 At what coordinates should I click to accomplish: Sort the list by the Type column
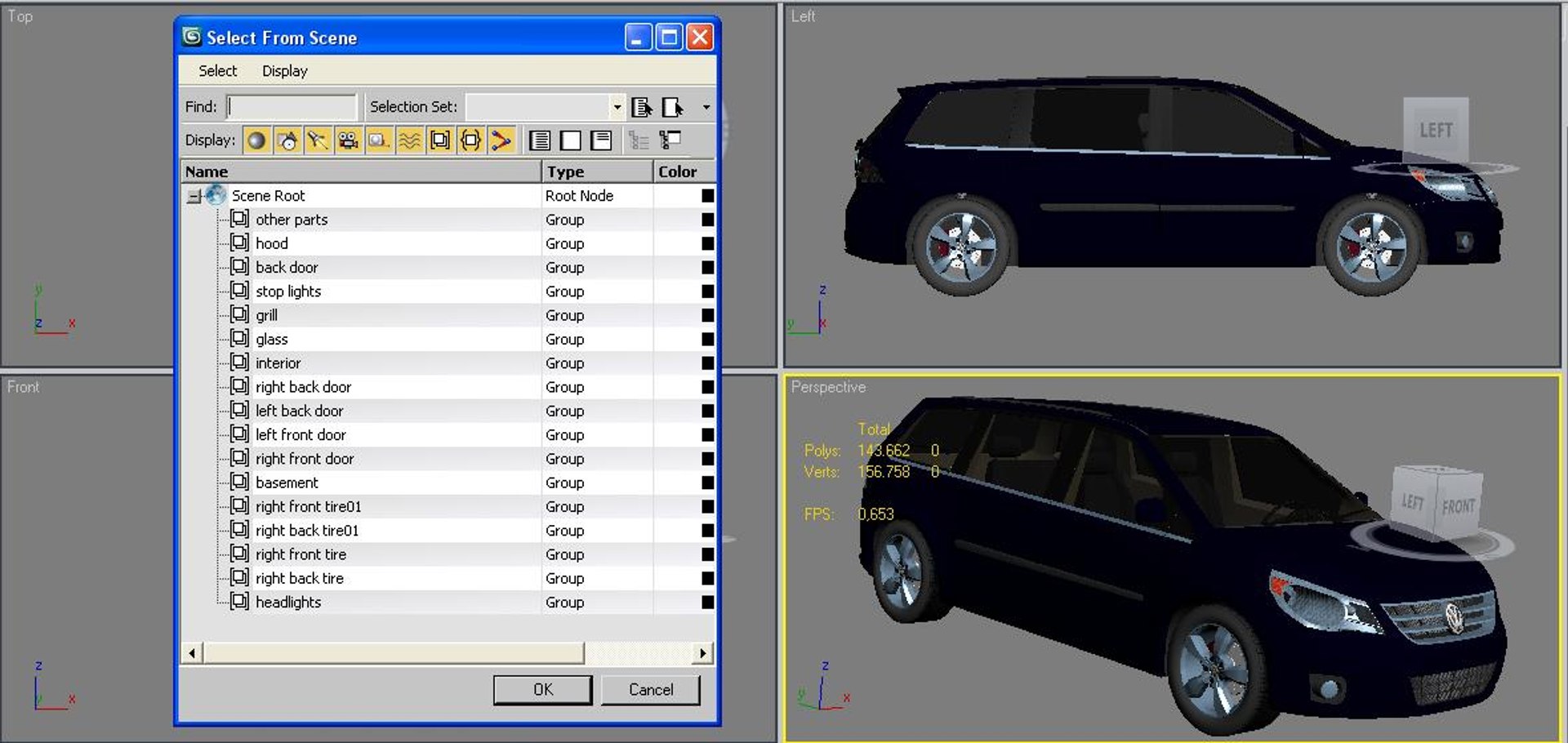click(598, 171)
